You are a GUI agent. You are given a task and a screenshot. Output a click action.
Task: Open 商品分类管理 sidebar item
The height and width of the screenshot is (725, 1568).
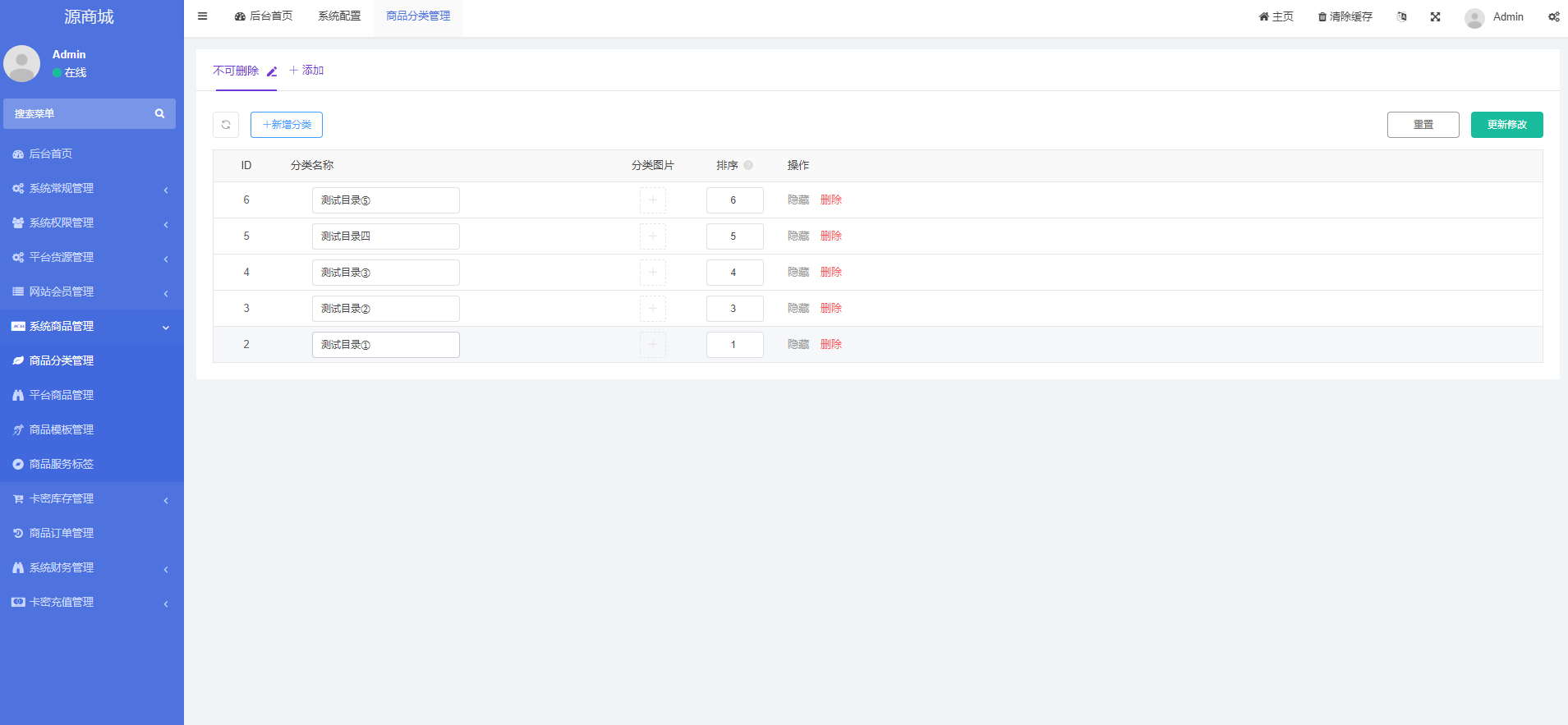click(x=92, y=360)
